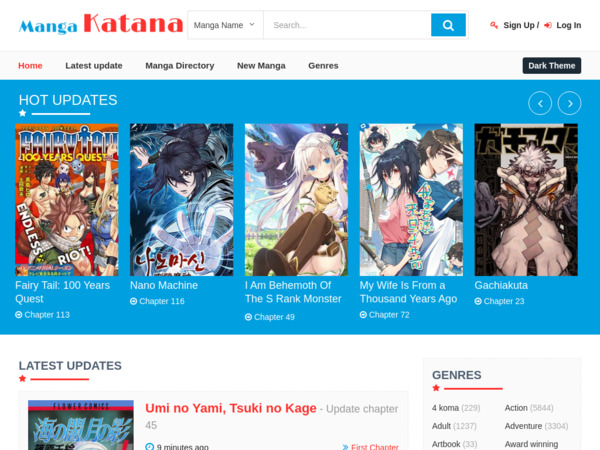Click I Am Behemoth Of The S Rank Monster title
Screen dimensions: 600x450
(x=293, y=292)
